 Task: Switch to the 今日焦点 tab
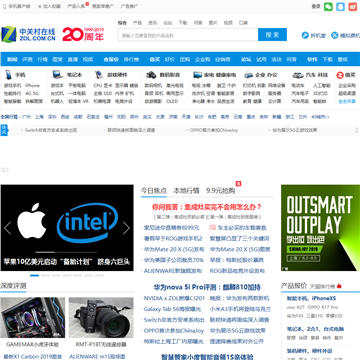point(154,191)
